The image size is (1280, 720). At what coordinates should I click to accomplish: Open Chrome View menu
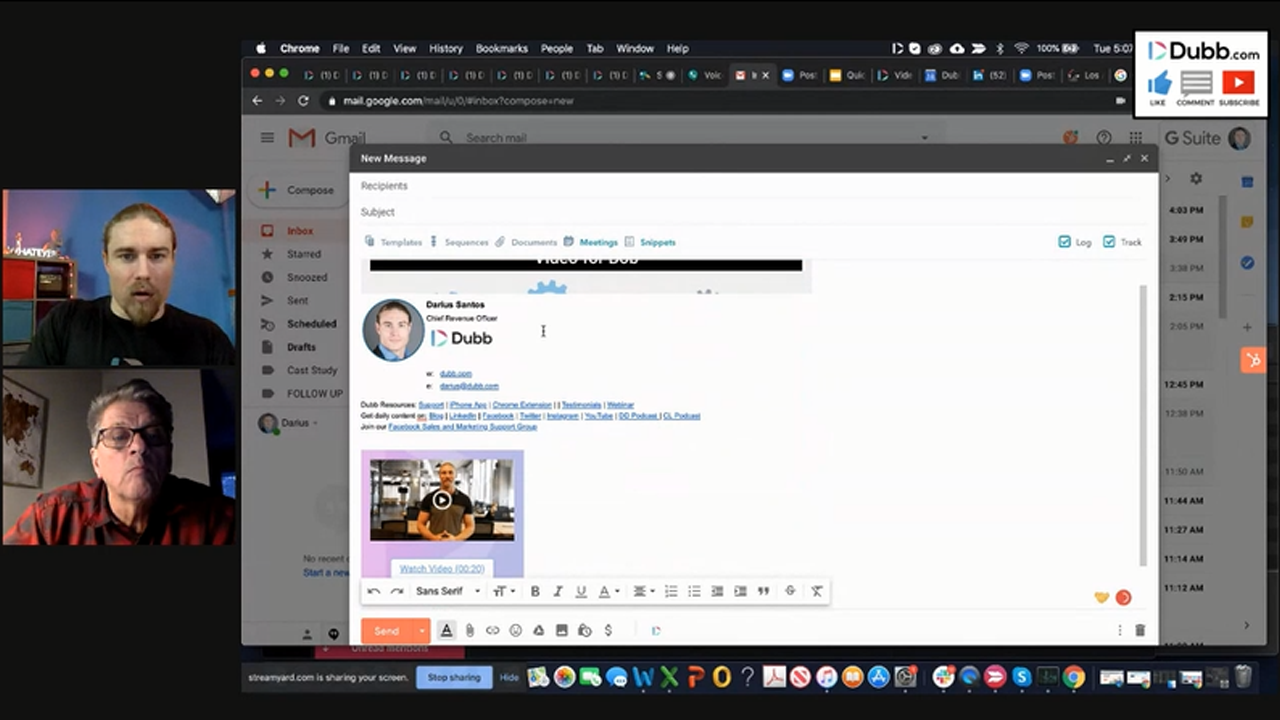pyautogui.click(x=404, y=48)
